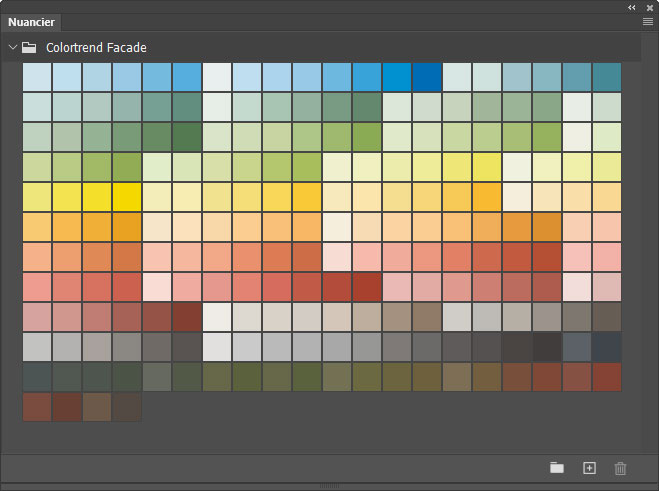
Task: Choose the first light grey swatch in grey row
Action: click(x=37, y=347)
